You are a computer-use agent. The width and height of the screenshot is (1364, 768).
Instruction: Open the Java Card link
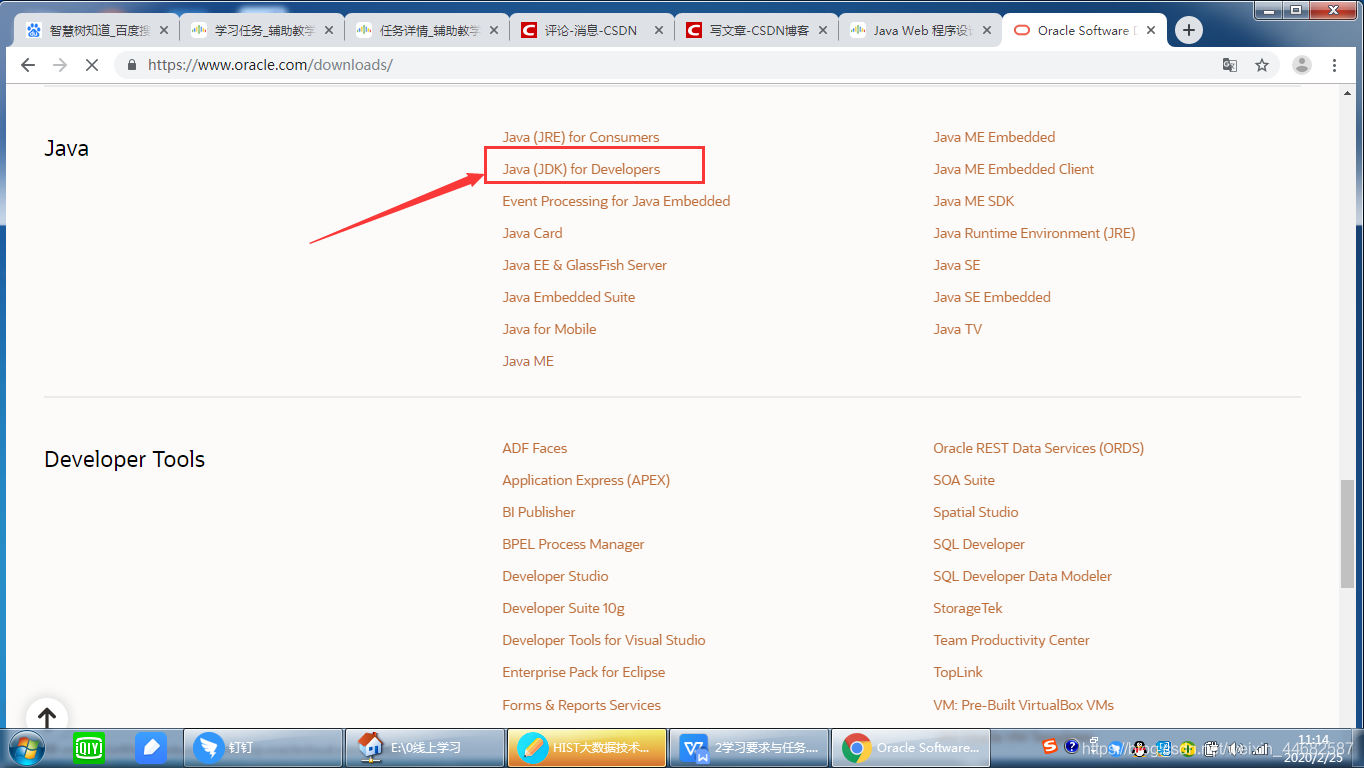(x=532, y=233)
